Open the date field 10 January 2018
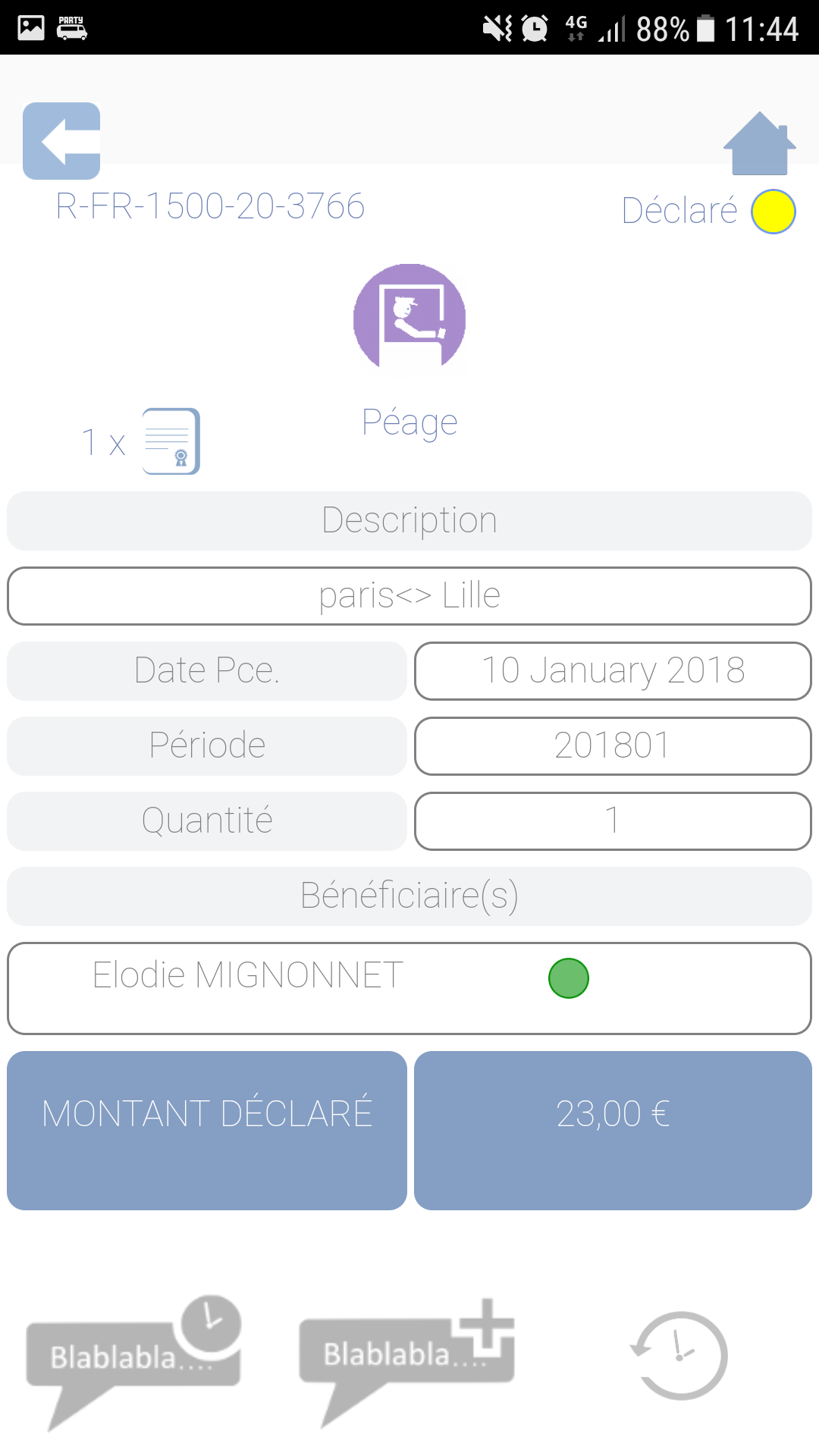Viewport: 819px width, 1456px height. click(x=613, y=671)
